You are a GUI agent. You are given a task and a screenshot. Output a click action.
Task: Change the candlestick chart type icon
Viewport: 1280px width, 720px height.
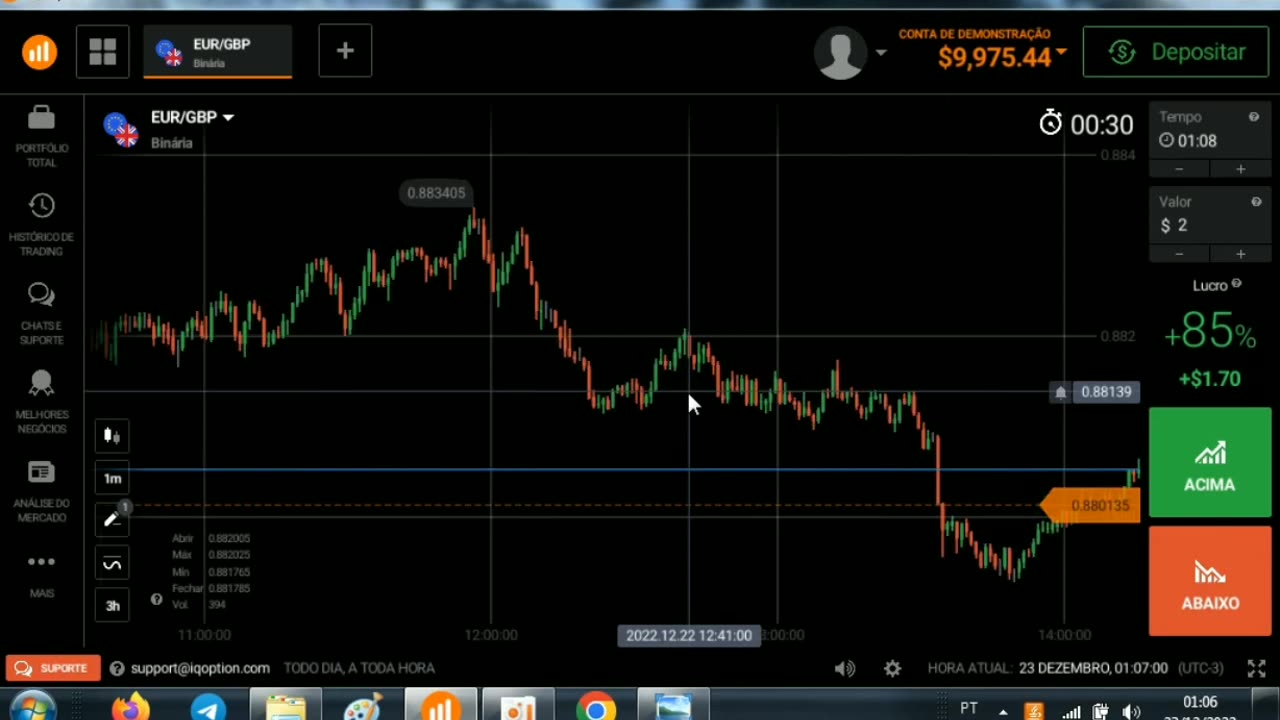[x=112, y=436]
